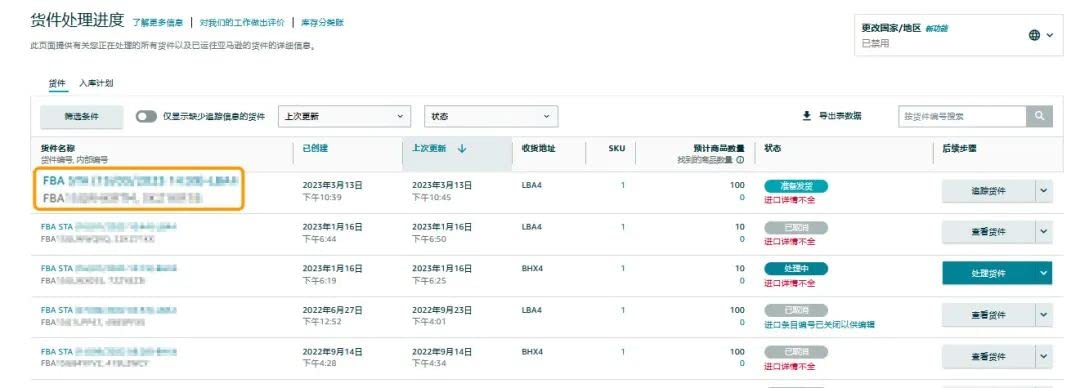Select the 货件 tab

point(57,83)
